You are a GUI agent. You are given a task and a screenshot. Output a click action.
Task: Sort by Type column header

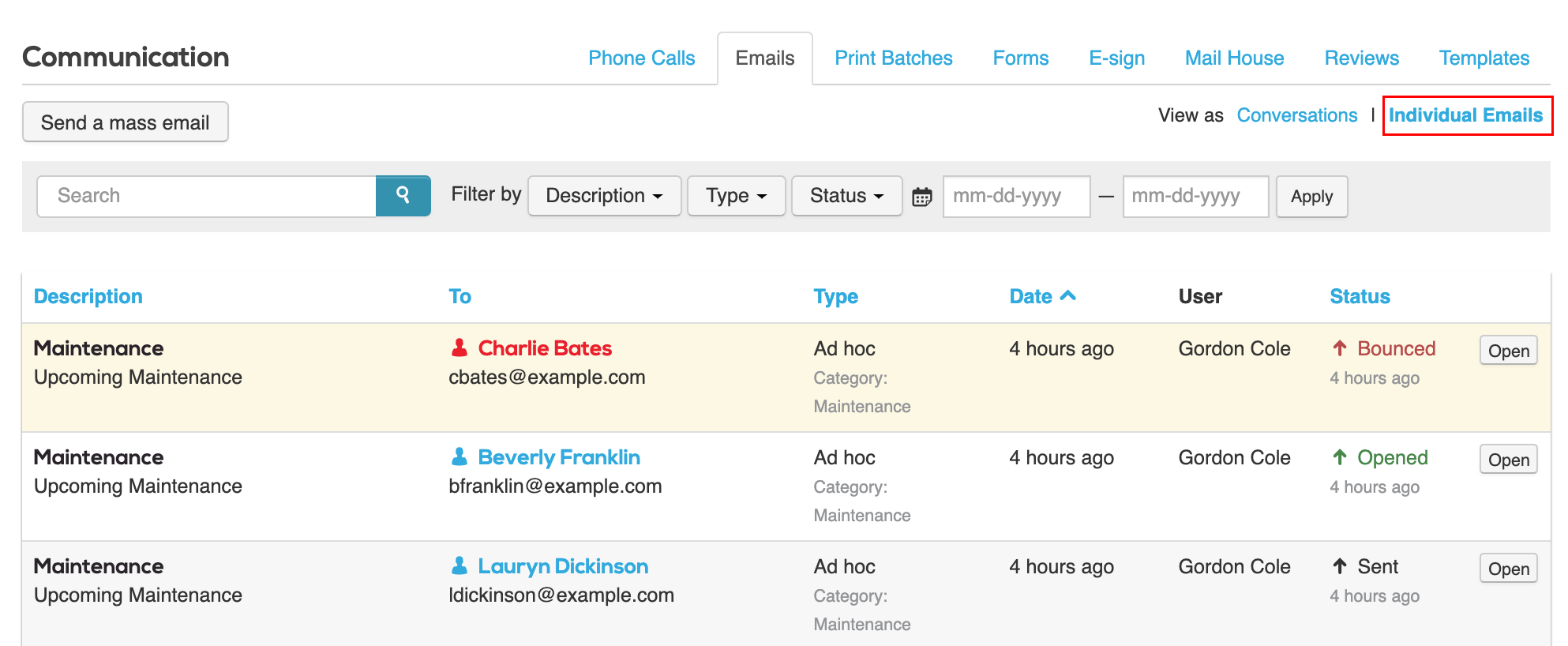[835, 296]
